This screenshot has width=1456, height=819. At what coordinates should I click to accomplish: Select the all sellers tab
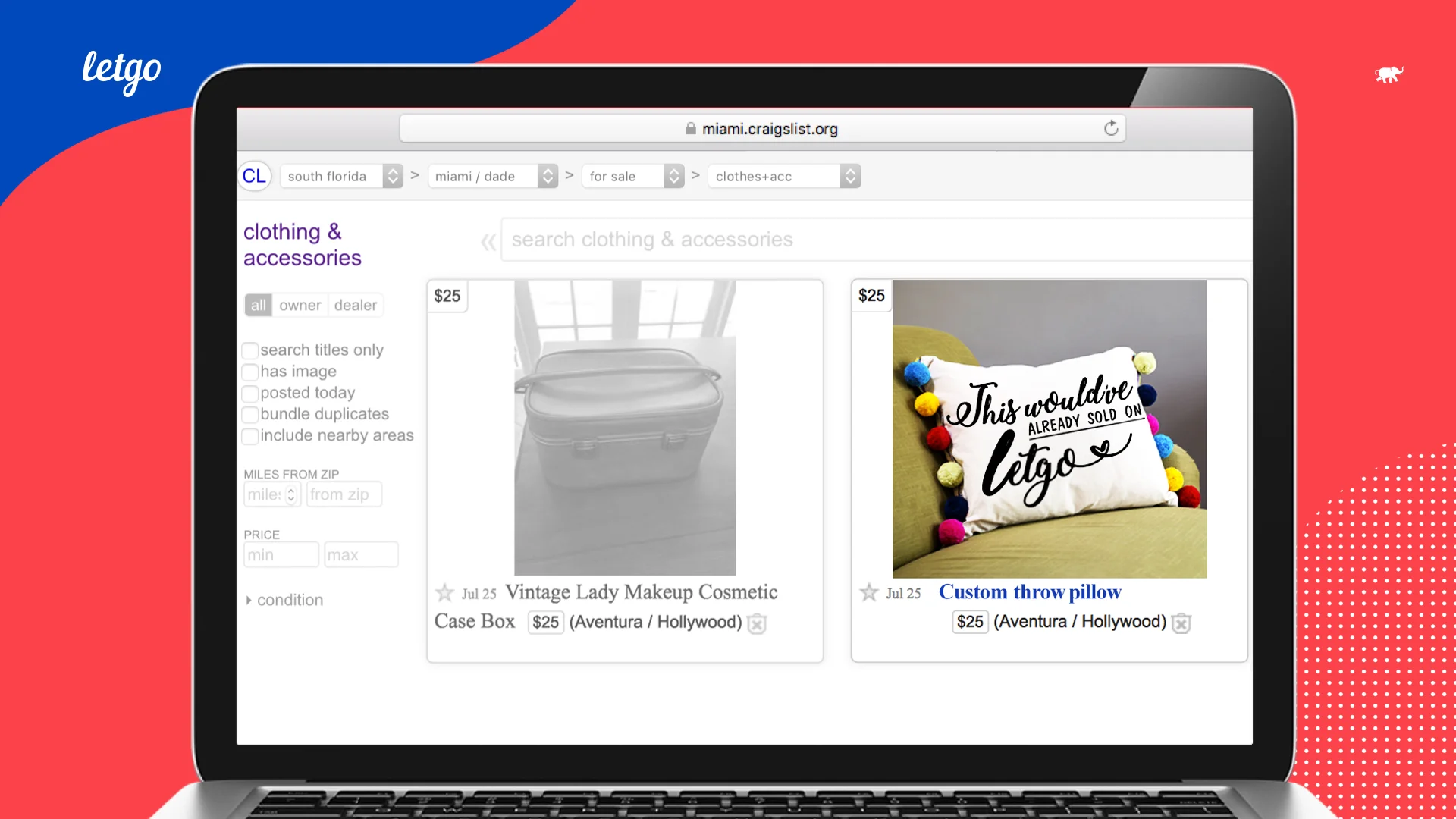259,305
